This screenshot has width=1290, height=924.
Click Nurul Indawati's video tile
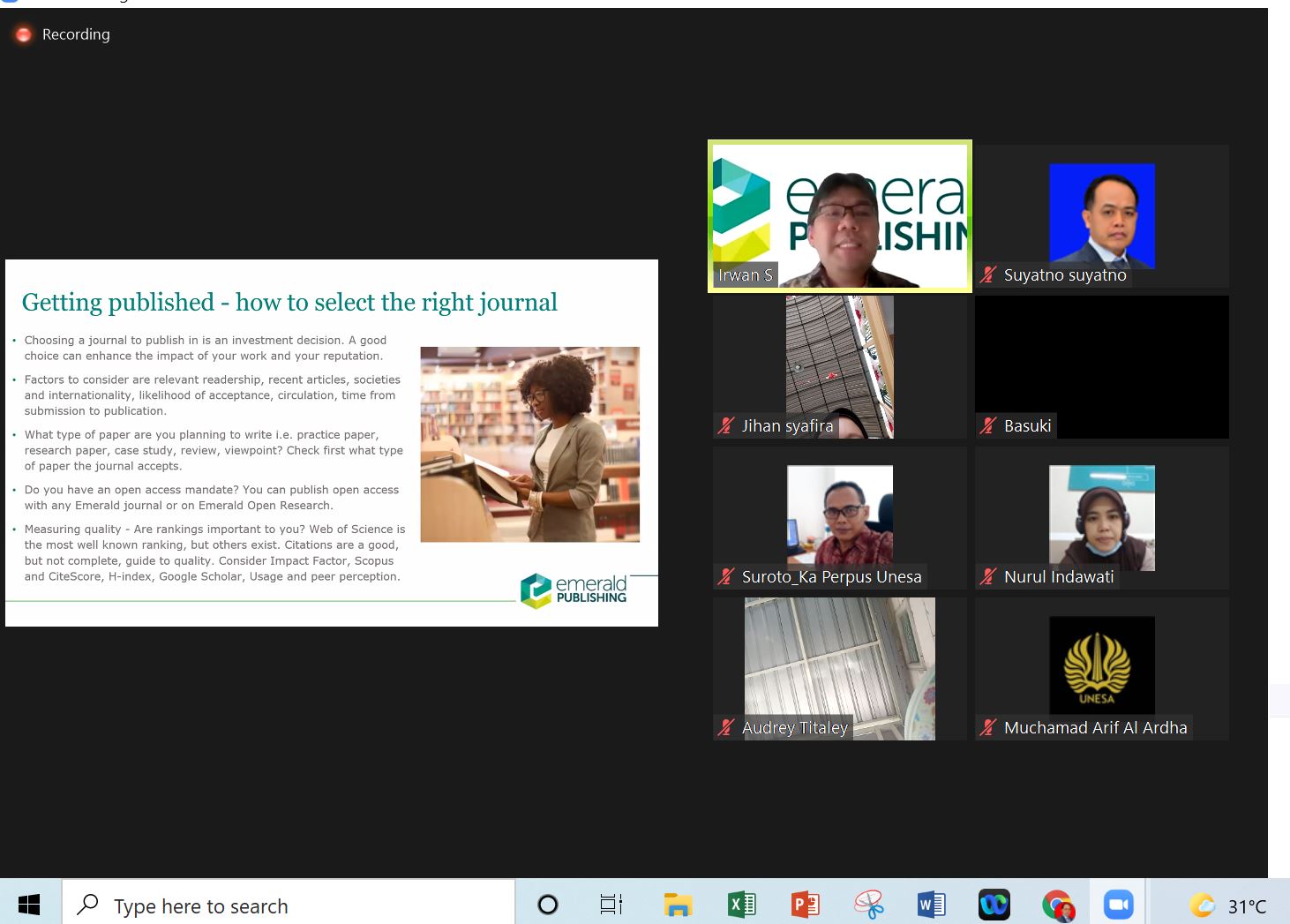1101,517
